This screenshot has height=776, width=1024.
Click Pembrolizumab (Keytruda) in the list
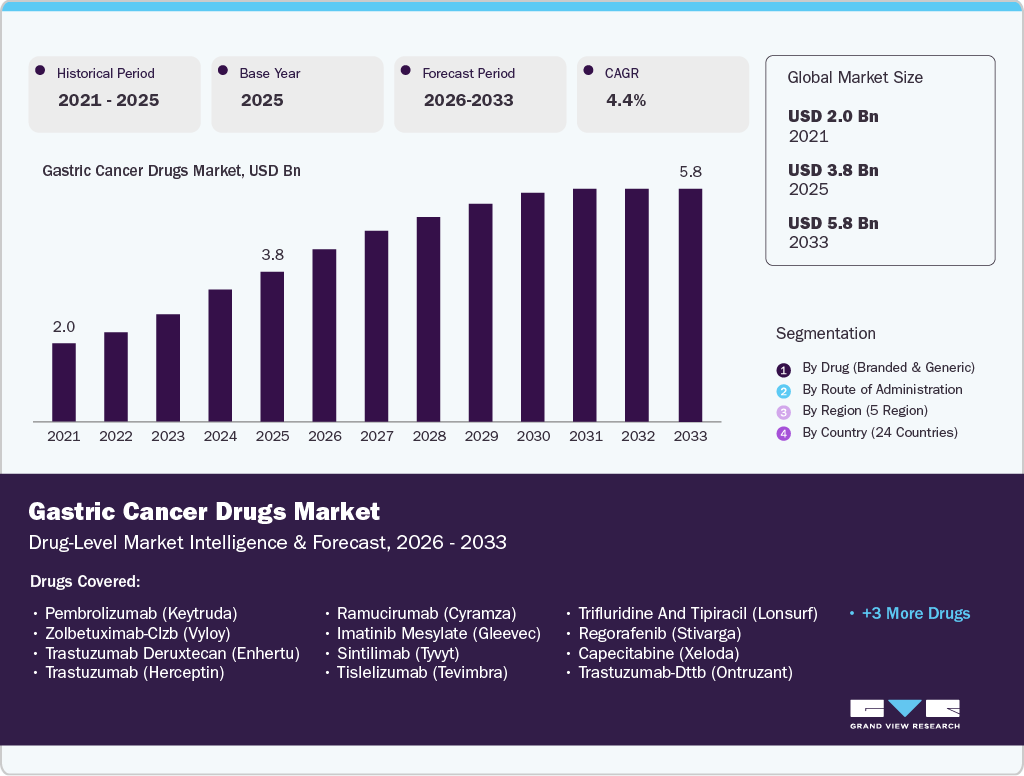pos(141,613)
